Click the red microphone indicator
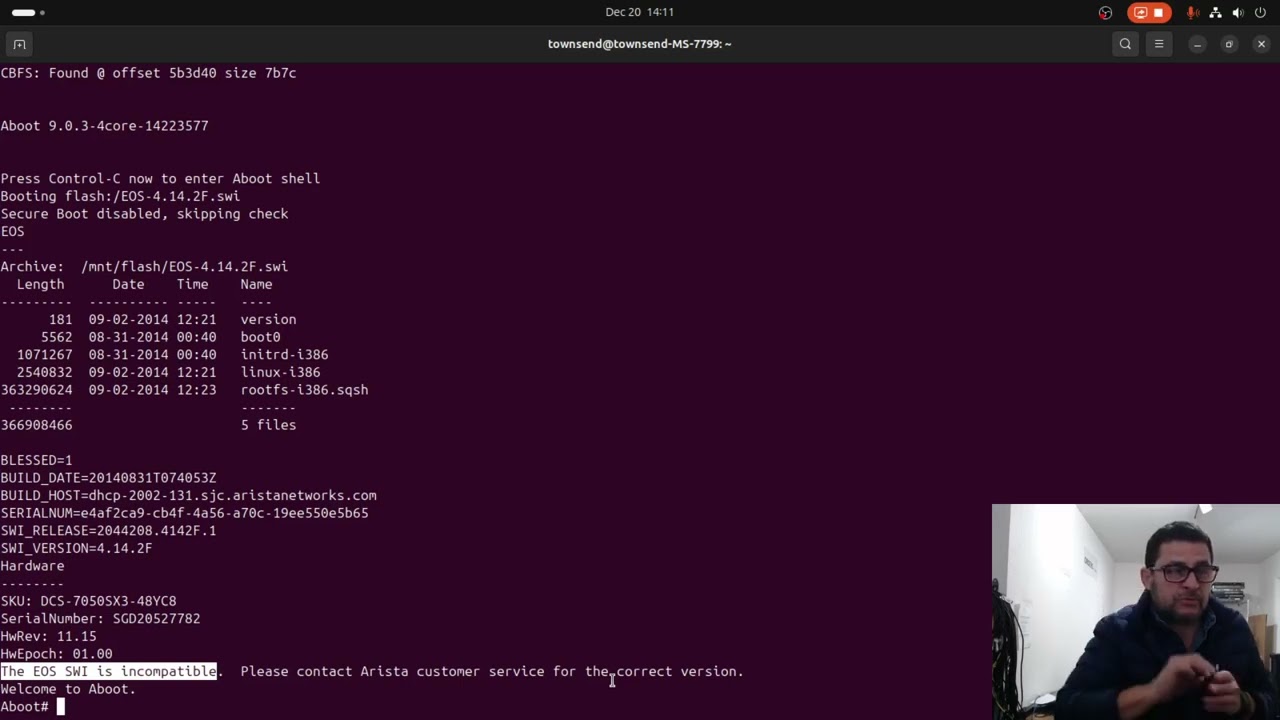 (x=1192, y=12)
